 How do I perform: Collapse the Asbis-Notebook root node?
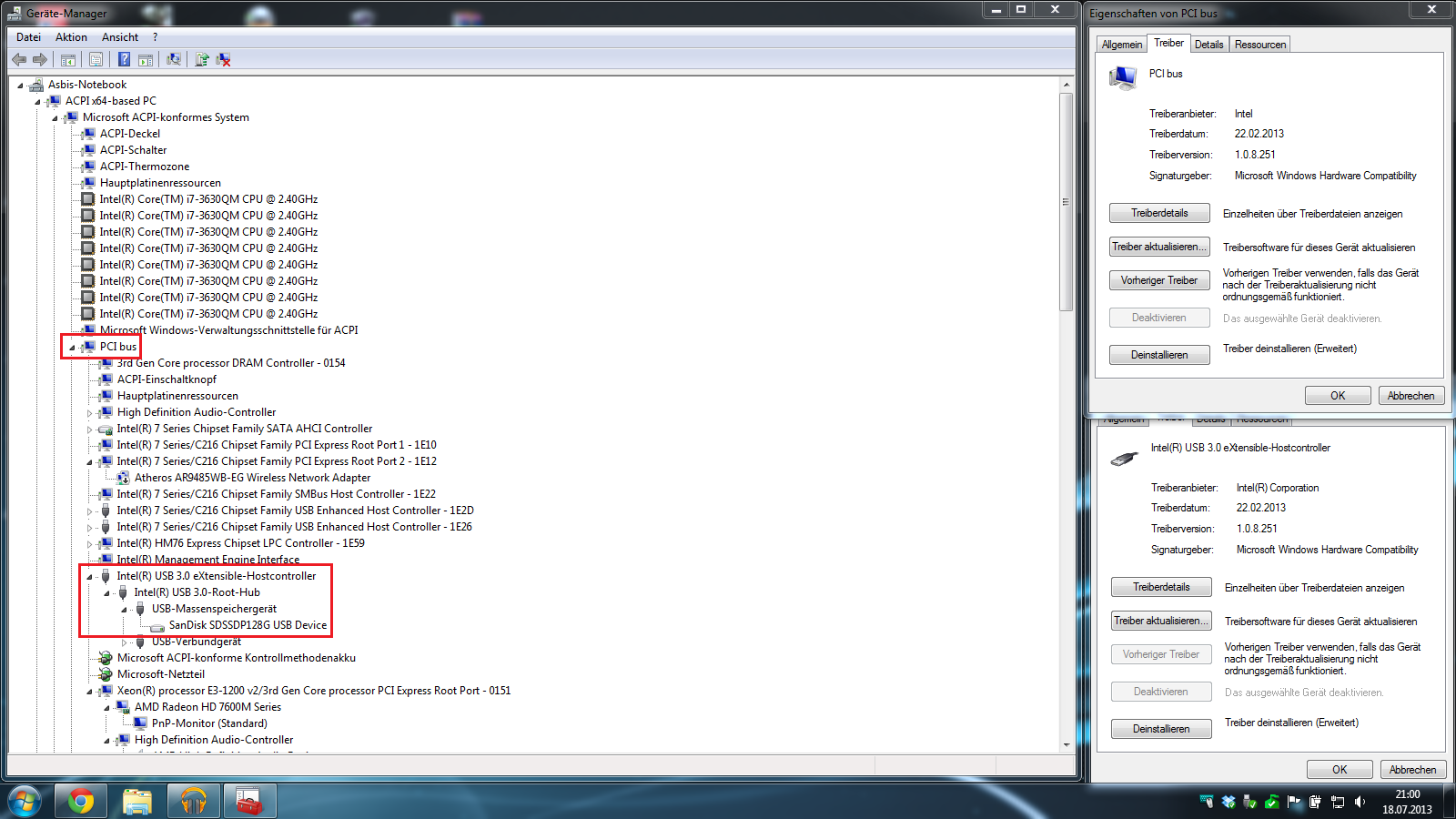[x=20, y=86]
